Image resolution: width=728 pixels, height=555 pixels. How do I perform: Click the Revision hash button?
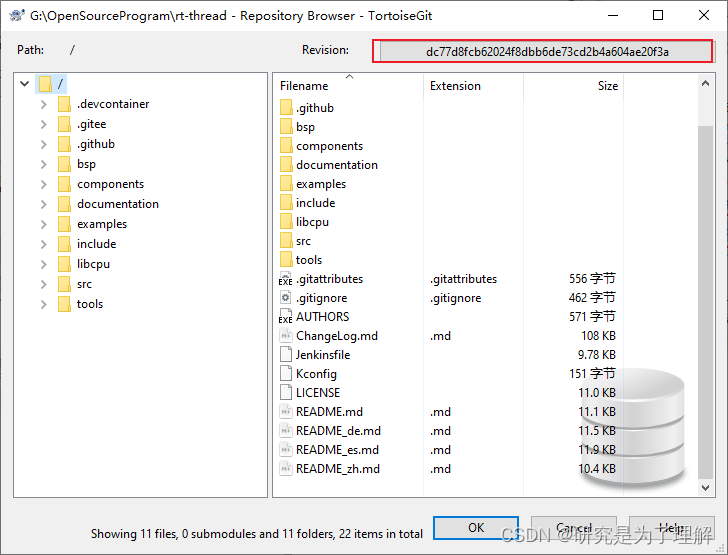pos(546,52)
